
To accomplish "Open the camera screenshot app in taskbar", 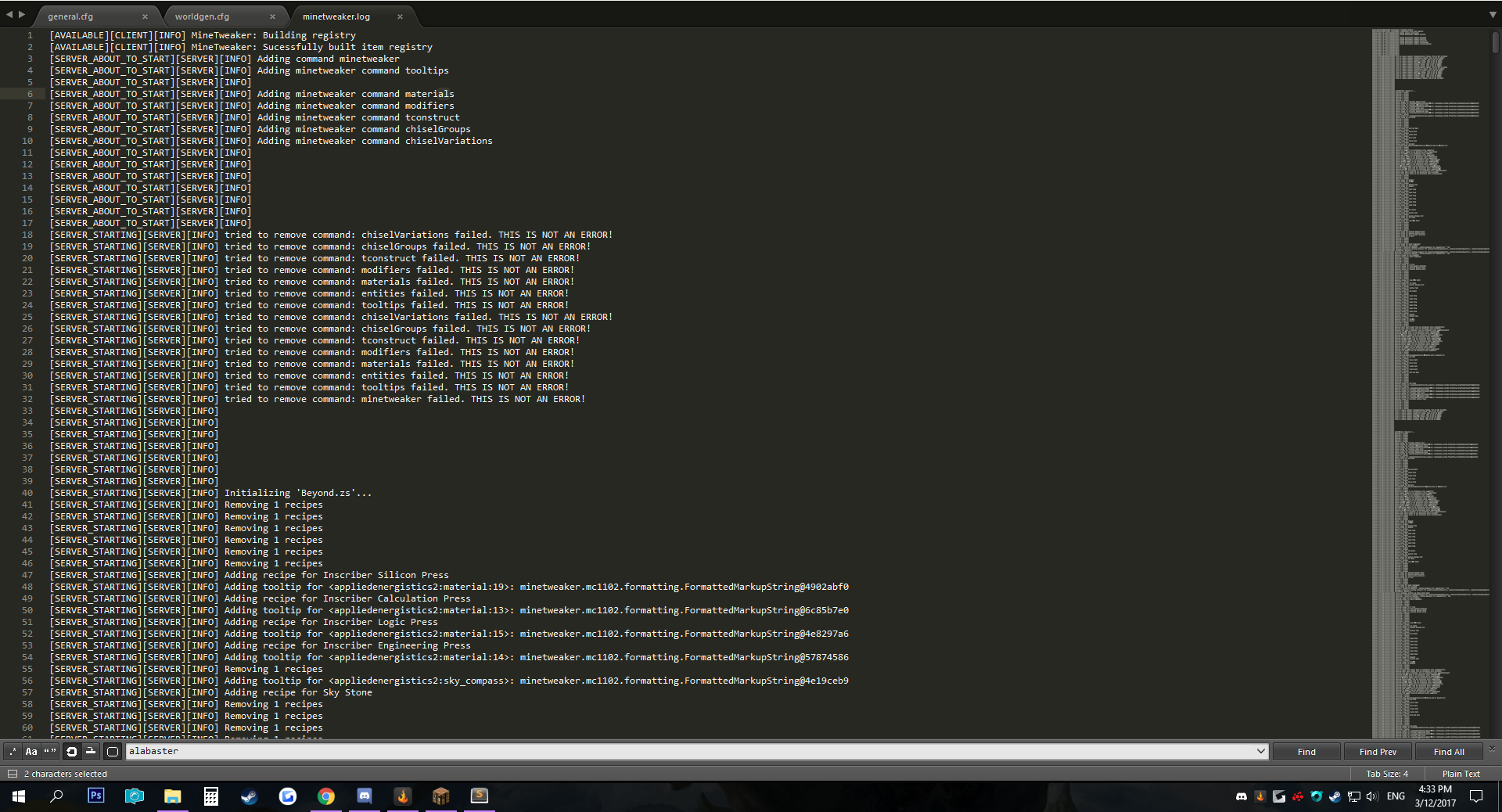I will coord(135,796).
